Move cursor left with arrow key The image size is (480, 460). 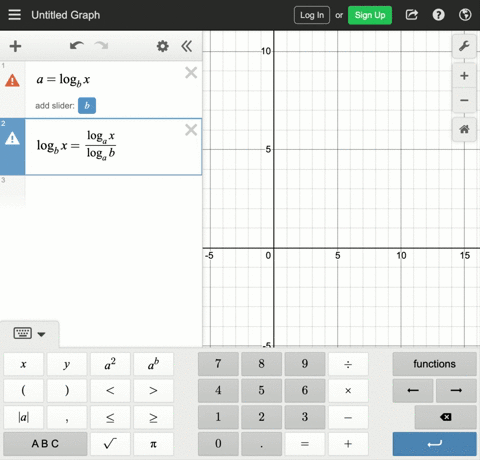point(413,390)
